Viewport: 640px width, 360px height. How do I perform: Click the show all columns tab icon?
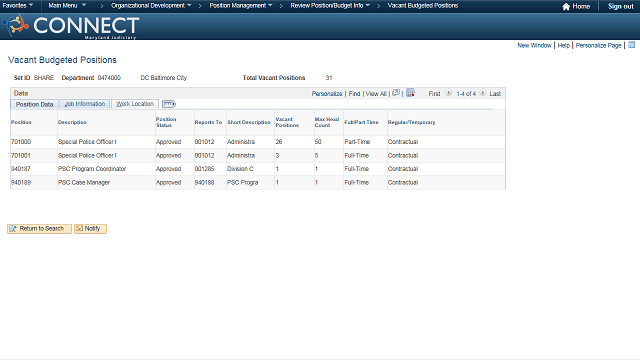169,104
